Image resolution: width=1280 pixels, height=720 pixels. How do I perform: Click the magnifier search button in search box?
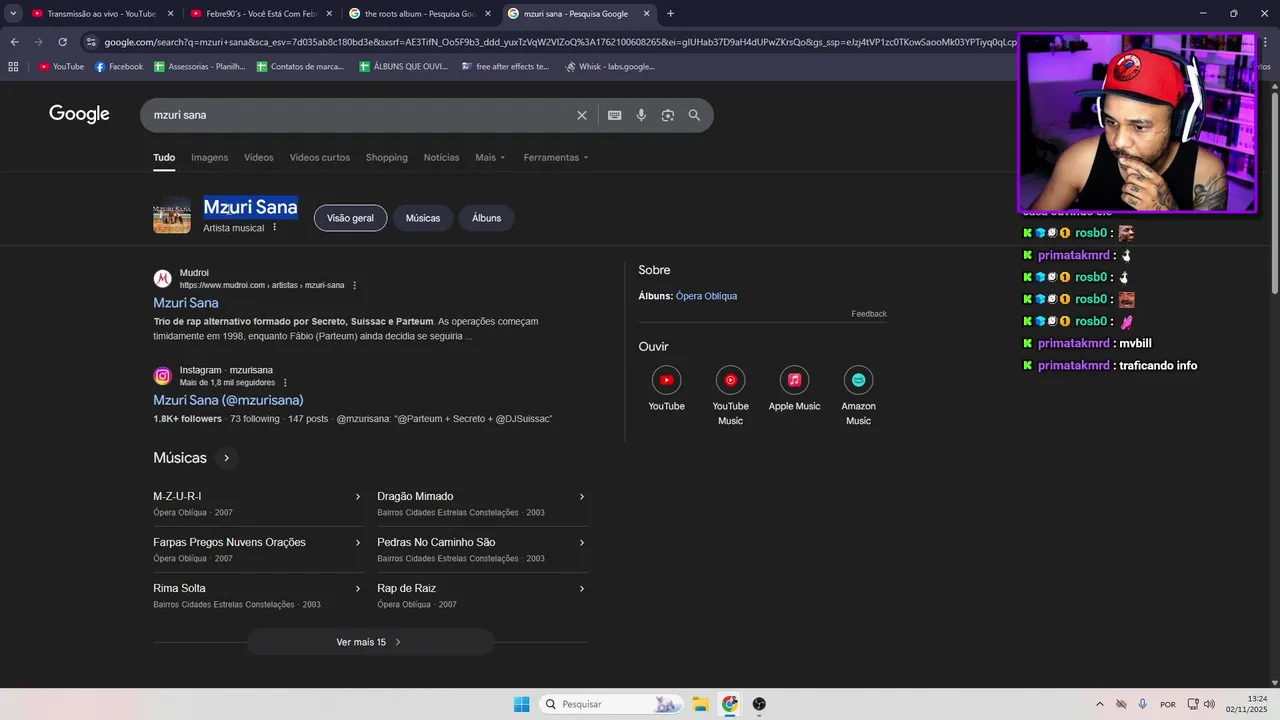(694, 115)
